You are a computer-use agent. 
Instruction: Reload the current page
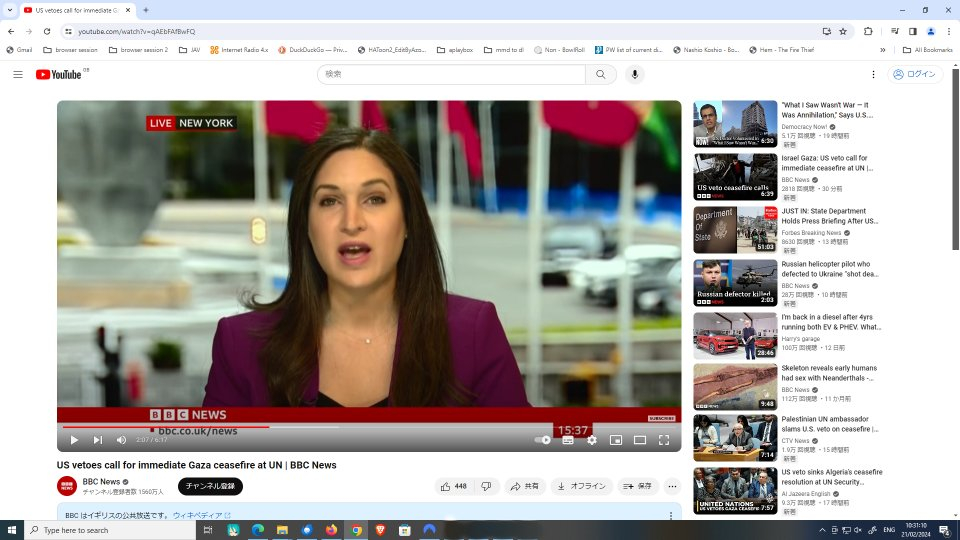(47, 31)
